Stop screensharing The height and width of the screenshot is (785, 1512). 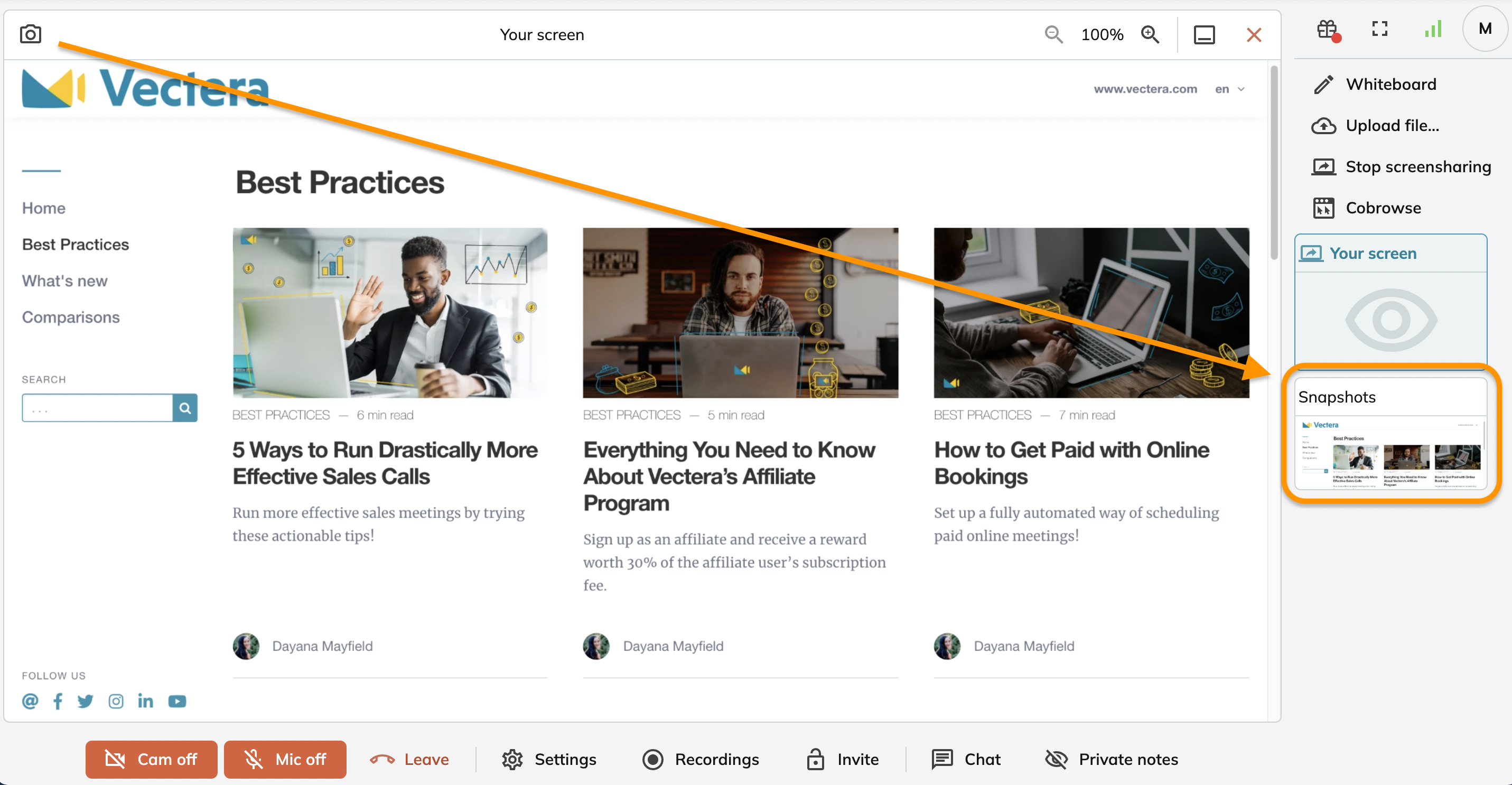pos(1401,166)
